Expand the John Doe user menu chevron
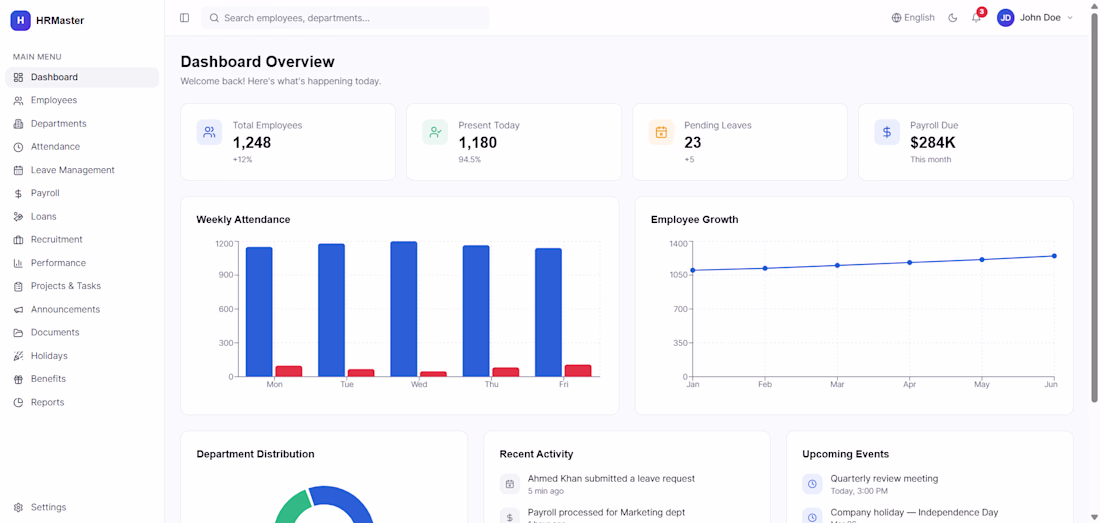Screen dimensions: 1100x523 tap(1070, 18)
